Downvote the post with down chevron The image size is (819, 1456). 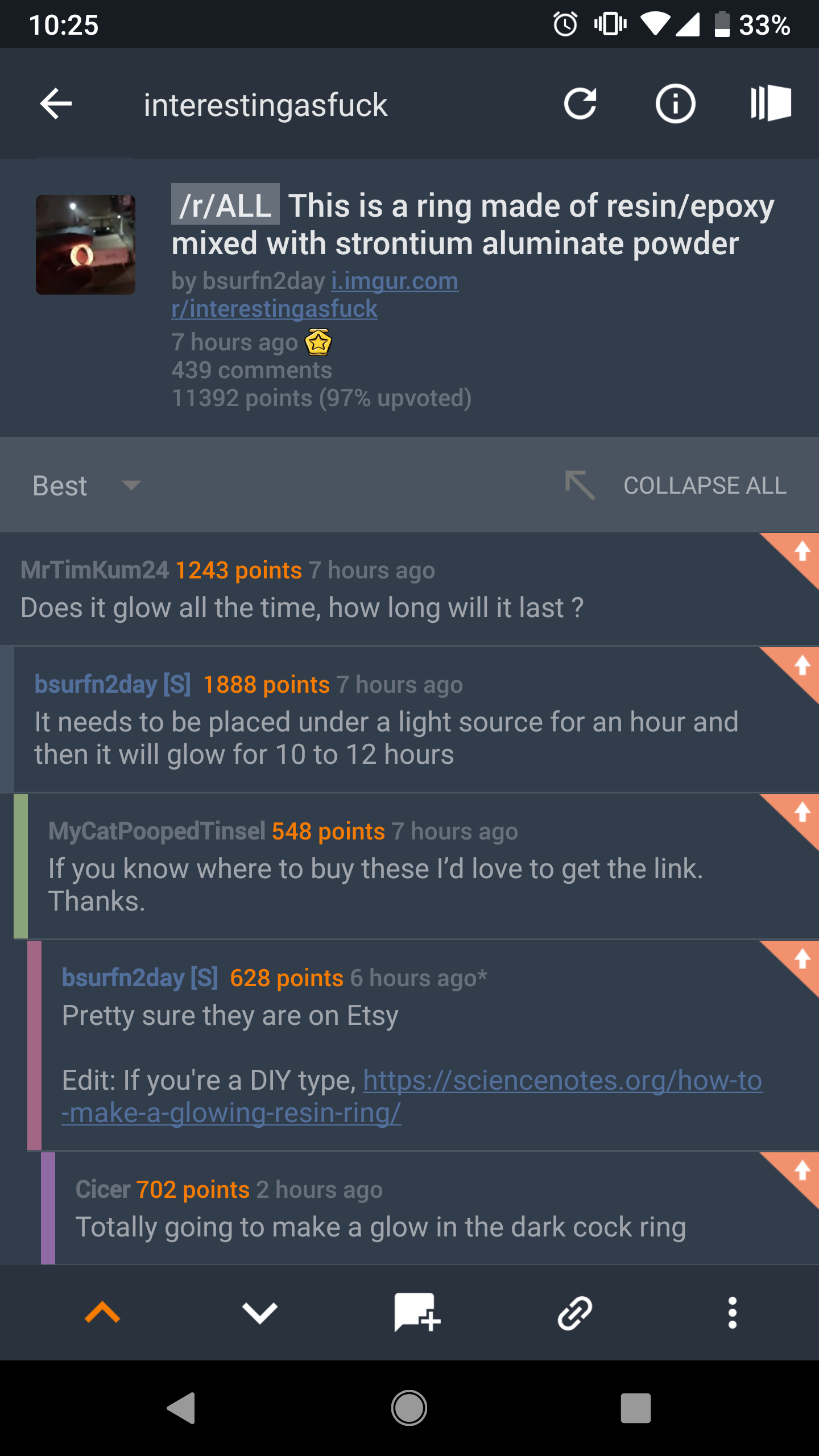tap(260, 1313)
